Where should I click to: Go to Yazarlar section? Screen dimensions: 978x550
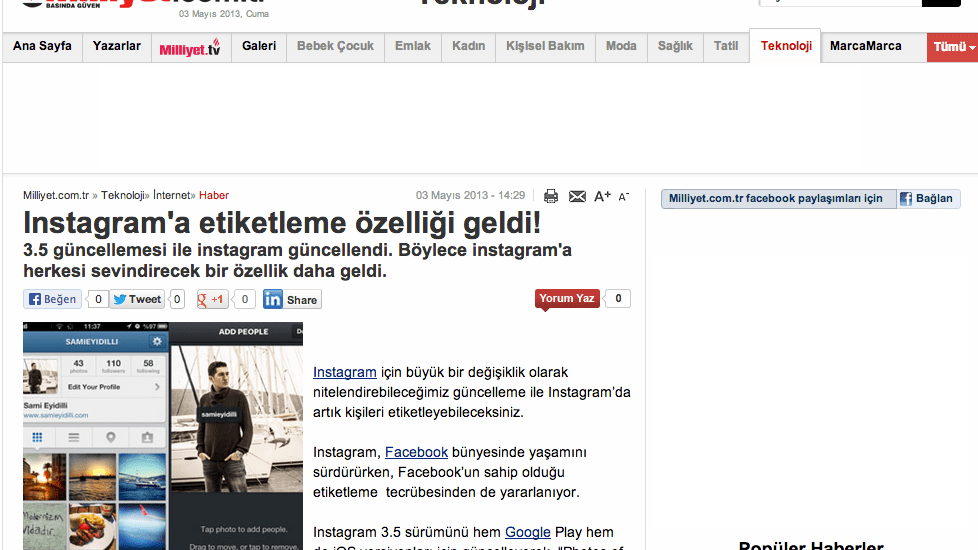point(117,46)
